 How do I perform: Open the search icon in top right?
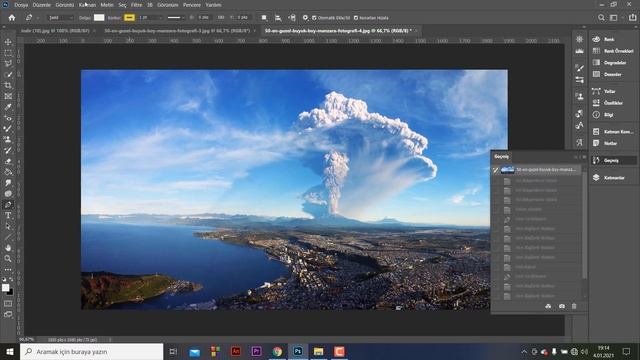601,18
